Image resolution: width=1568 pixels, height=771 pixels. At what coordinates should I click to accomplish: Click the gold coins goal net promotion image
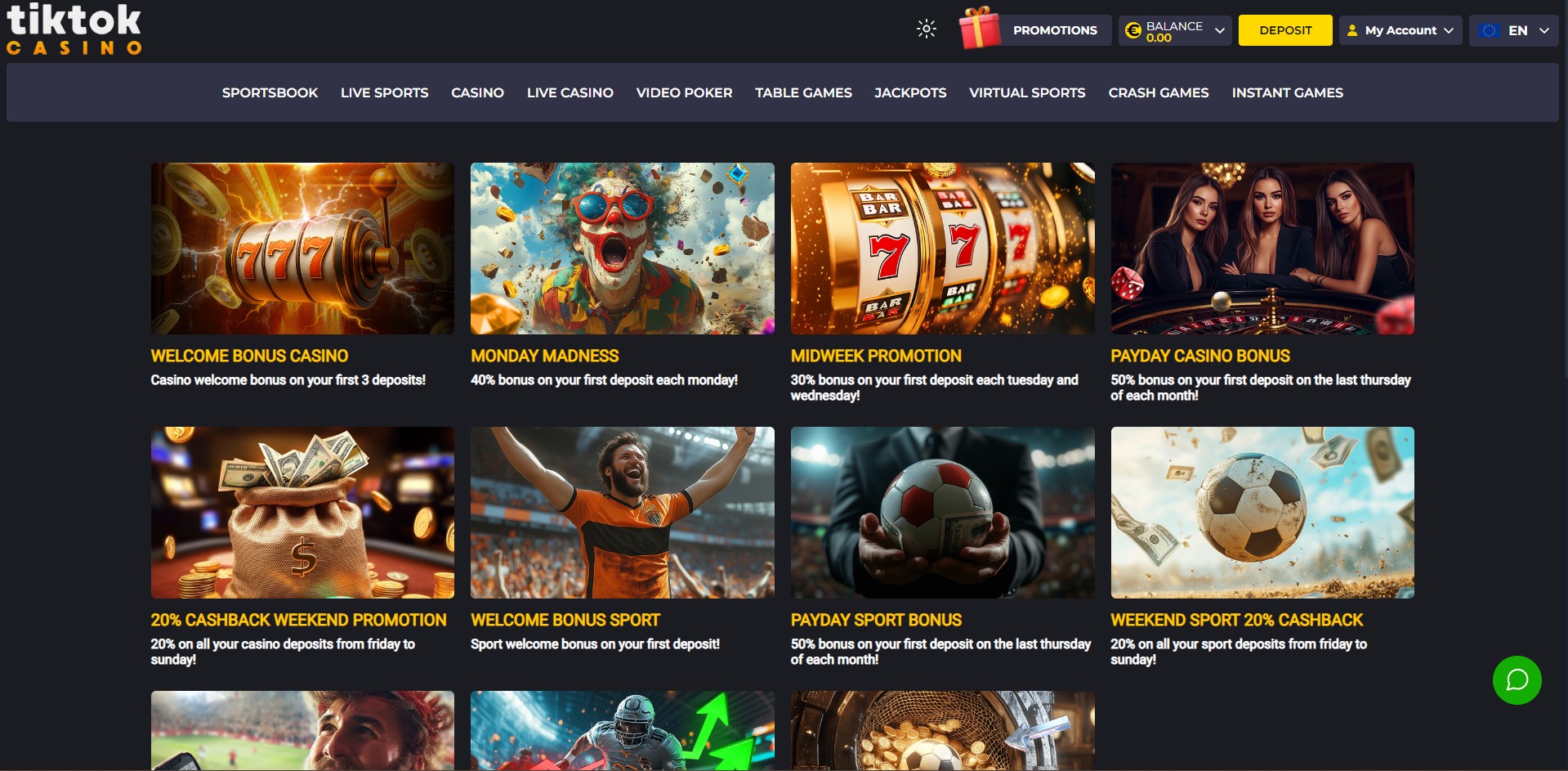(x=943, y=730)
